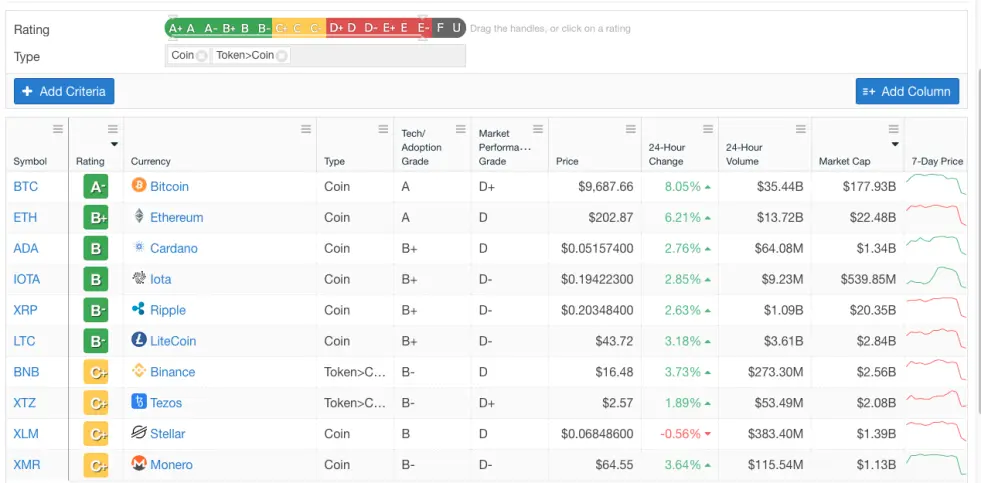This screenshot has width=981, height=483.
Task: Open the Ethereum currency link
Action: pos(176,218)
